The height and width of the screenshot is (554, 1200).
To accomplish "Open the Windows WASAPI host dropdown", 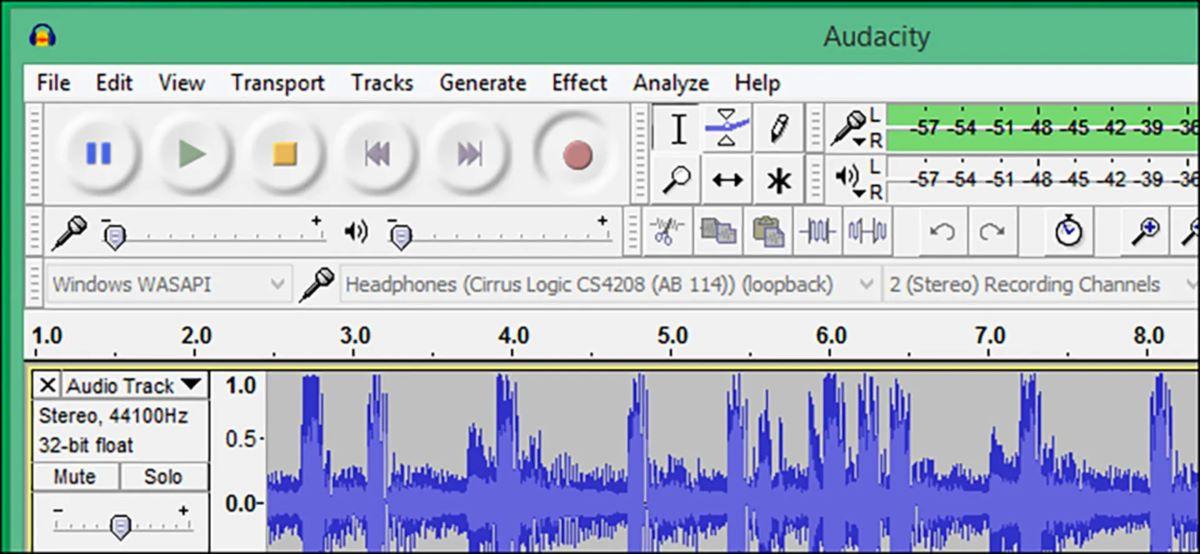I will pos(169,285).
